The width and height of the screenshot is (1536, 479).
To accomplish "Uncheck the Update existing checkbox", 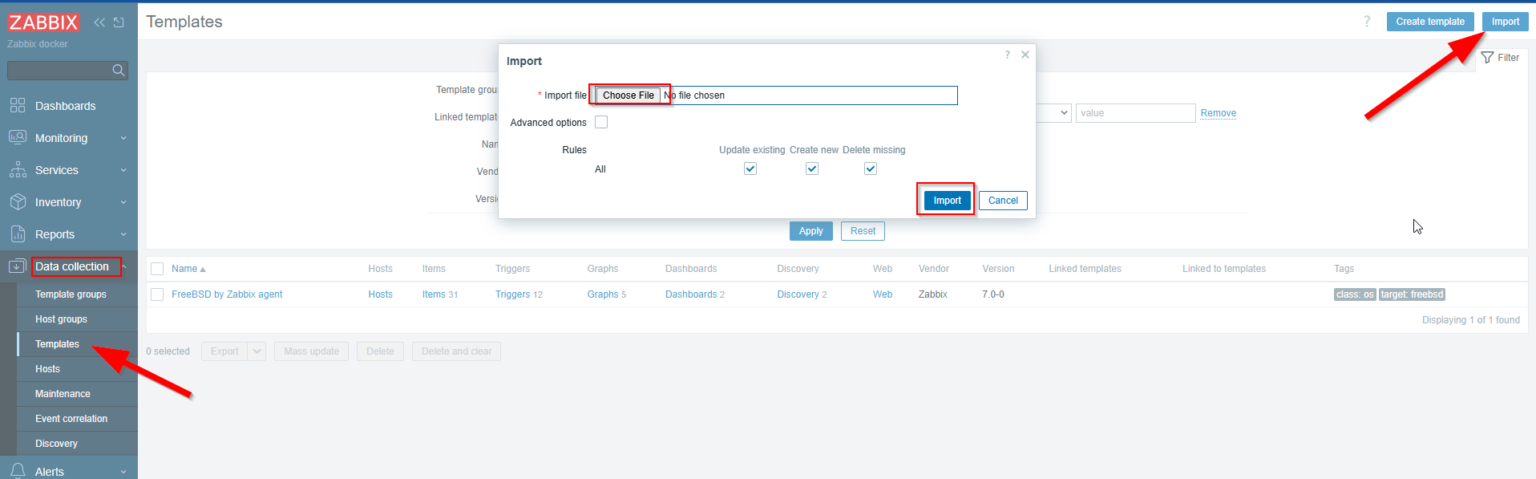I will tap(751, 169).
